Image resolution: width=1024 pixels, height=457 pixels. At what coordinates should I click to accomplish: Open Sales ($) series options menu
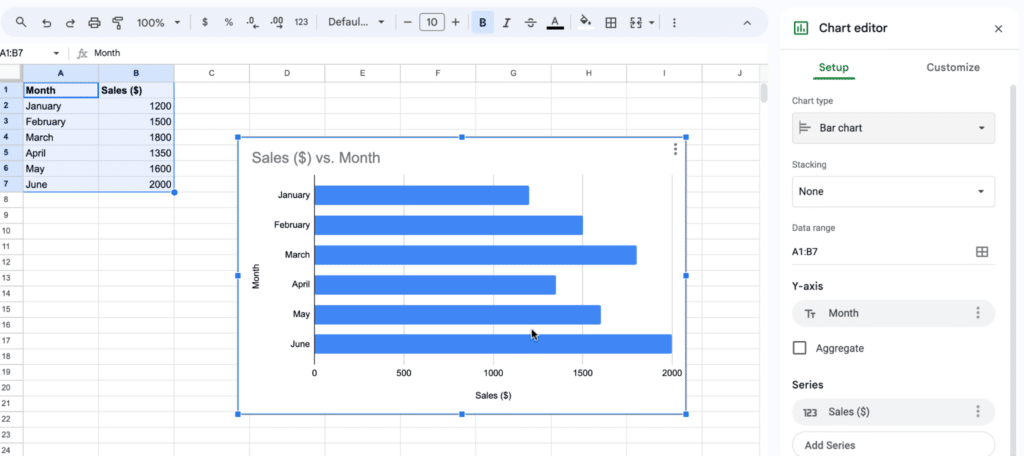[978, 411]
